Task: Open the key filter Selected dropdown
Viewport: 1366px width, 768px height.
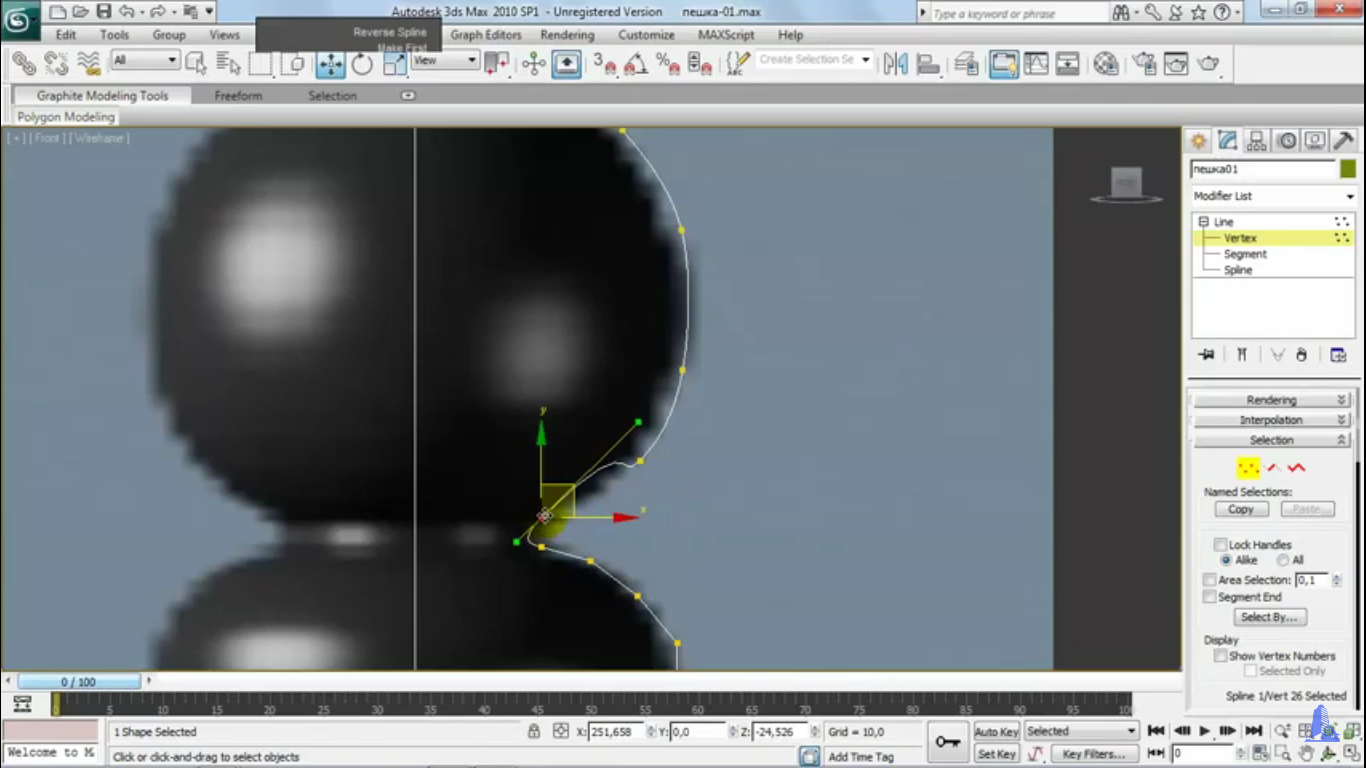Action: click(x=1081, y=732)
